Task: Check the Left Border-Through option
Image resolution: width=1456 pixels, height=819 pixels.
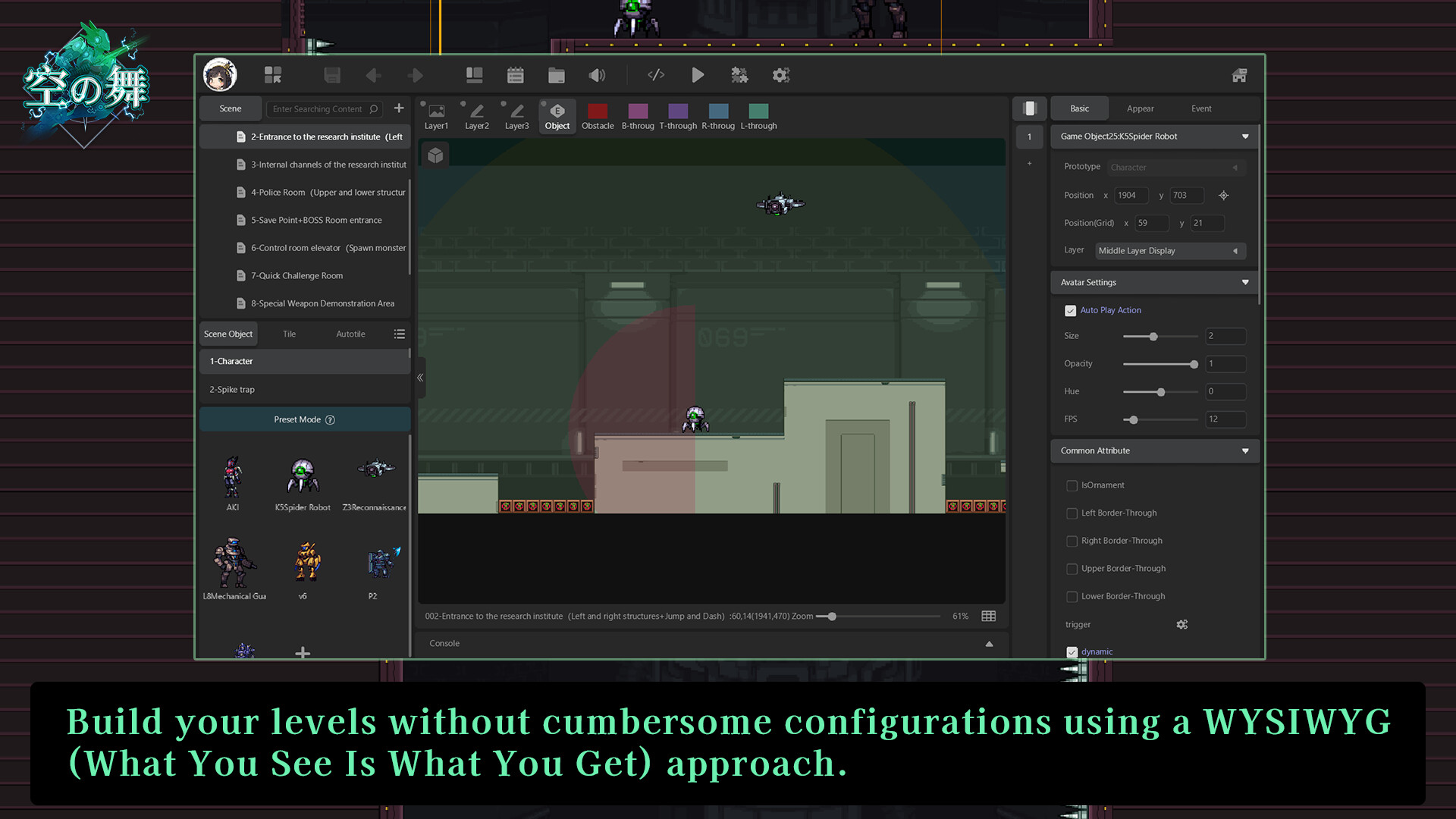Action: (x=1072, y=513)
